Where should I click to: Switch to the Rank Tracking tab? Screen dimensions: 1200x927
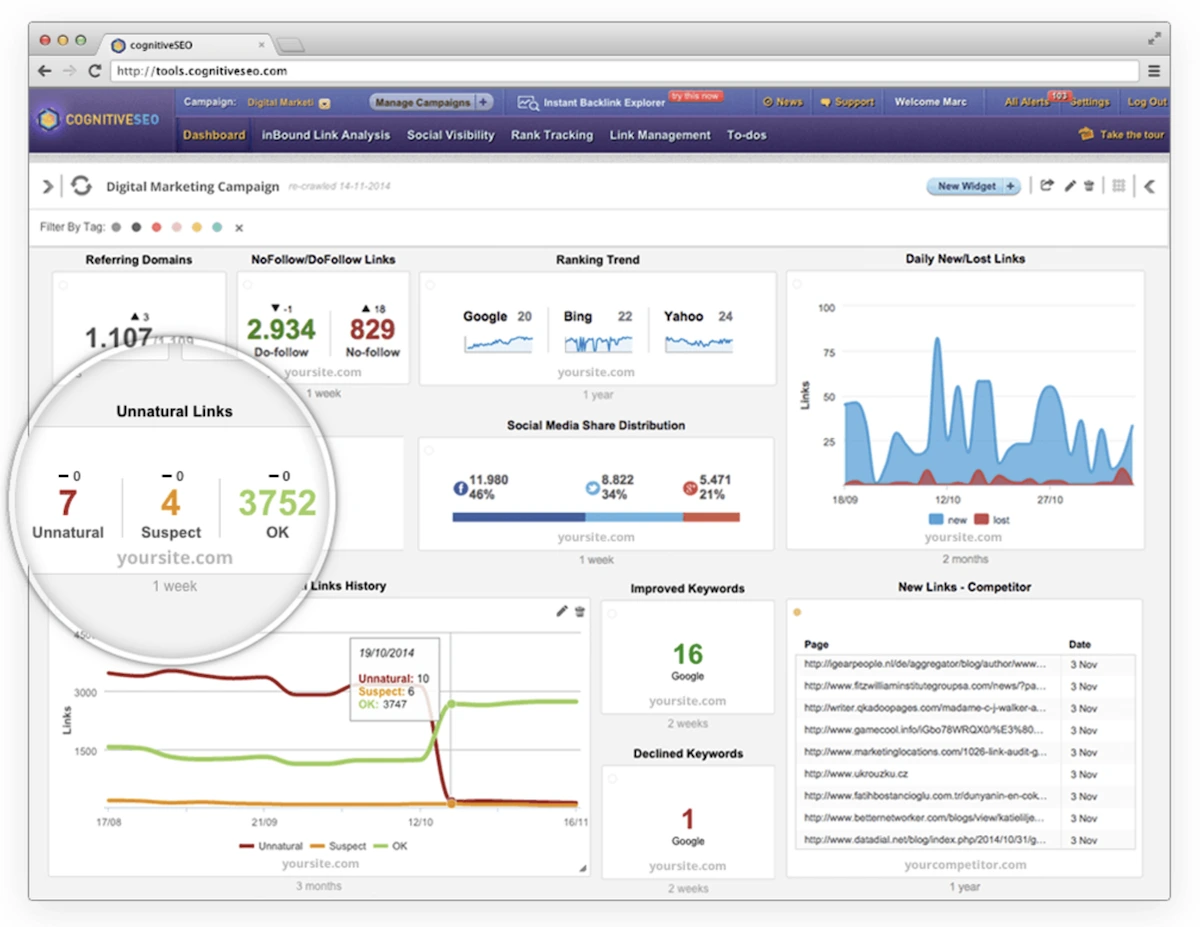tap(552, 134)
